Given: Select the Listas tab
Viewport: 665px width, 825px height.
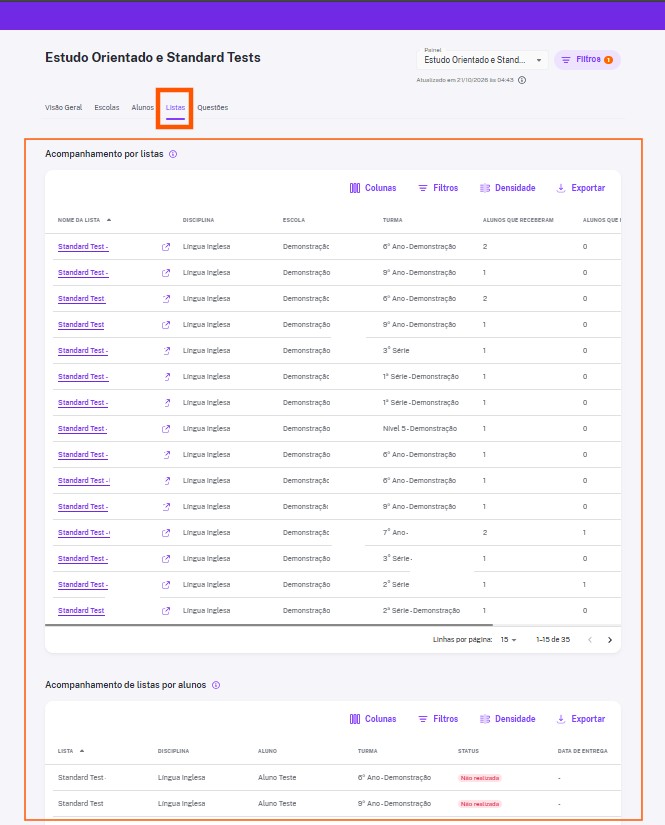Looking at the screenshot, I should tap(175, 107).
